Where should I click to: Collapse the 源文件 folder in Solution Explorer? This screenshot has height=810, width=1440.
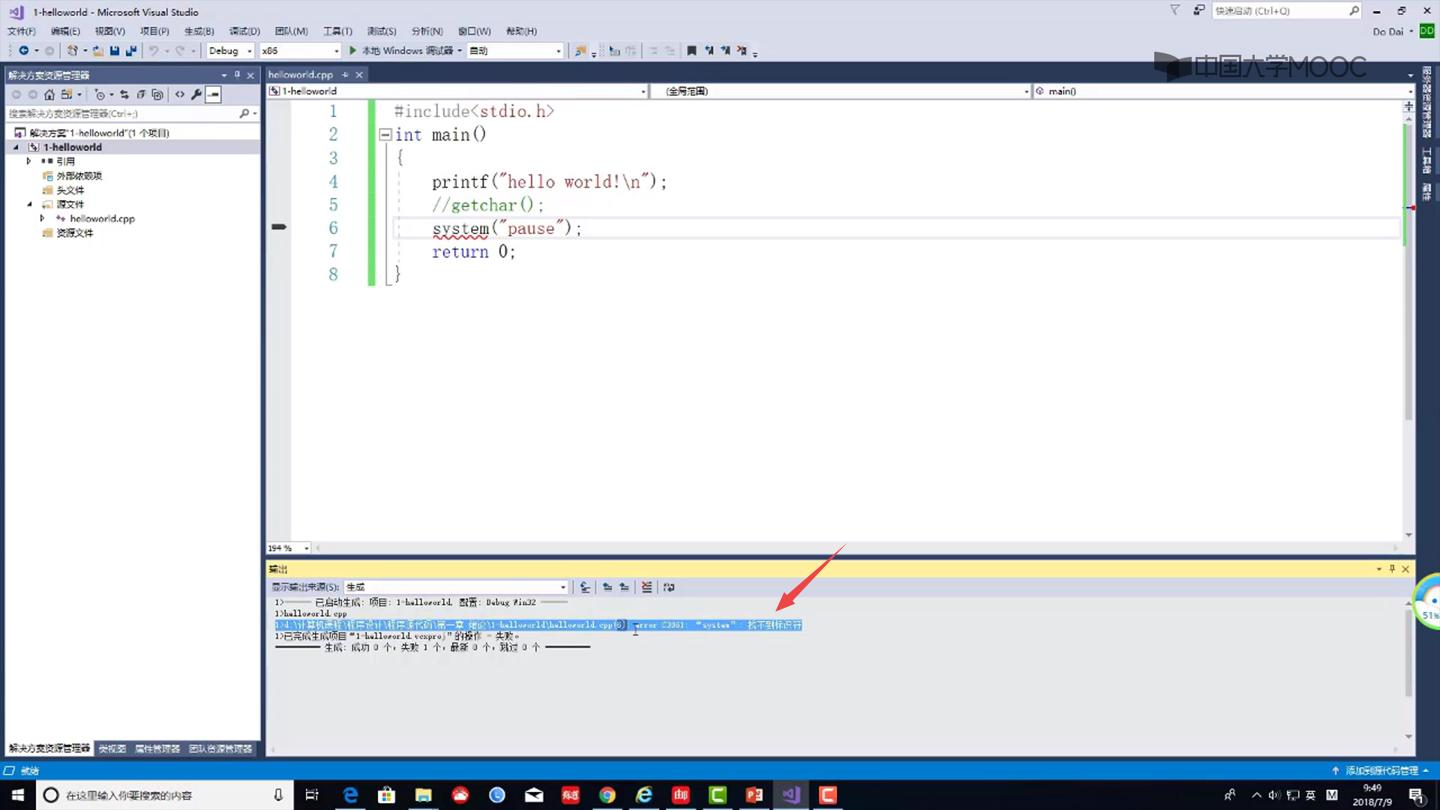[29, 204]
